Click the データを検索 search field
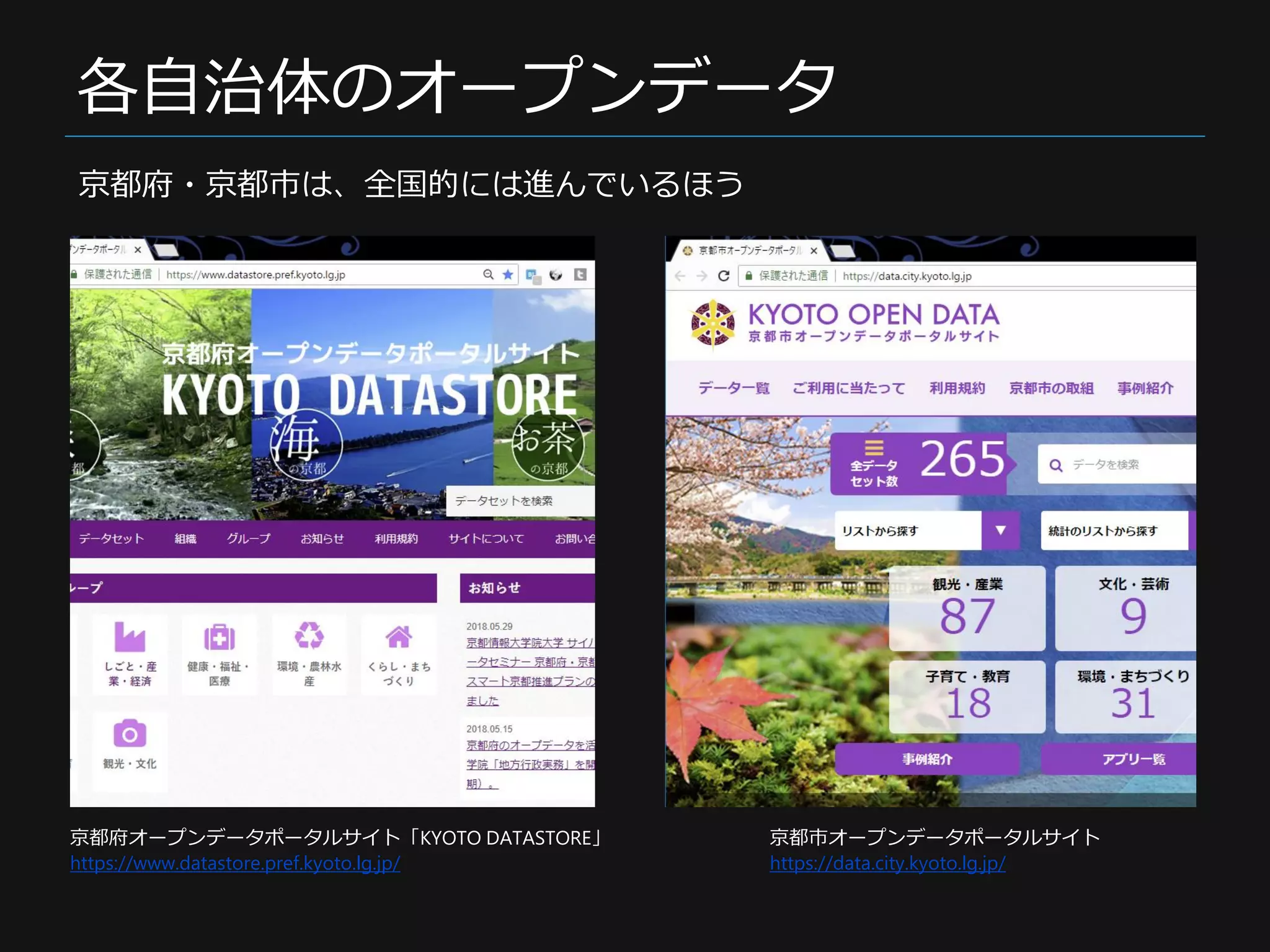This screenshot has width=1270, height=952. (1117, 464)
